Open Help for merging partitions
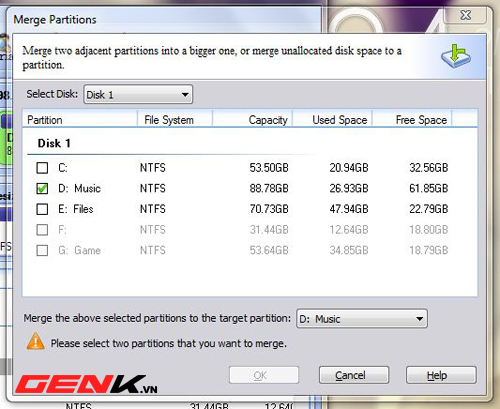 pyautogui.click(x=441, y=375)
